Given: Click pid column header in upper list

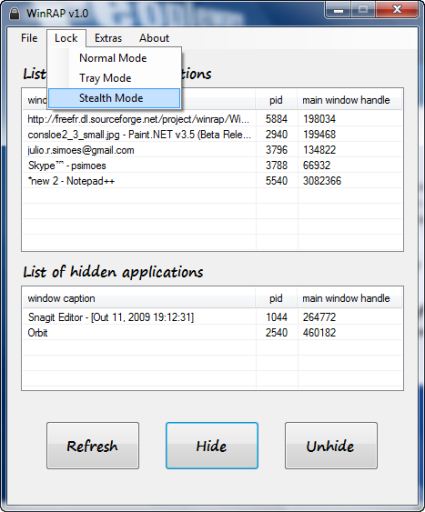Looking at the screenshot, I should [276, 100].
